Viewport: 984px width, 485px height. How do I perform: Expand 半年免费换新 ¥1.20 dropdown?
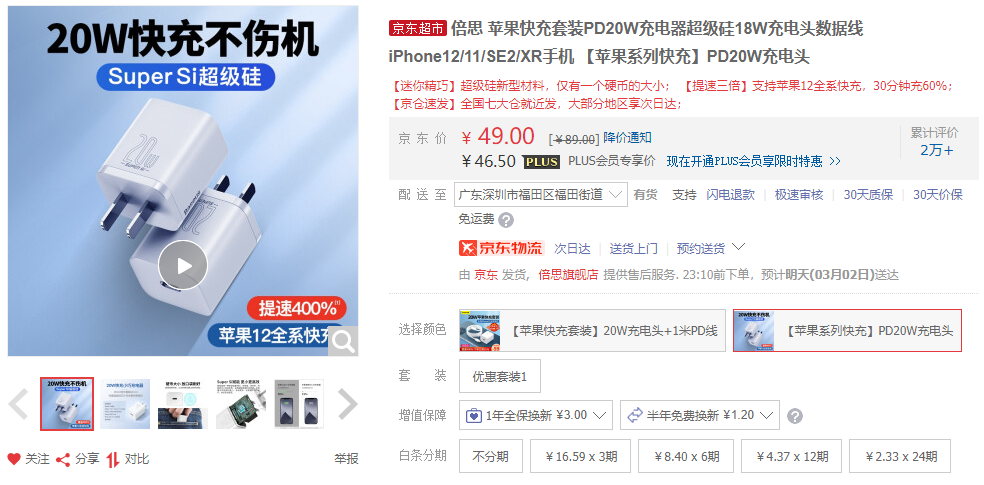pyautogui.click(x=700, y=415)
